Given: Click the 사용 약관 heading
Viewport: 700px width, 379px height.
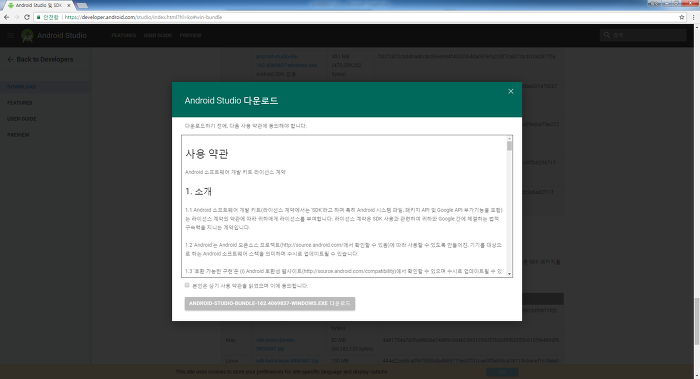Looking at the screenshot, I should pyautogui.click(x=207, y=154).
